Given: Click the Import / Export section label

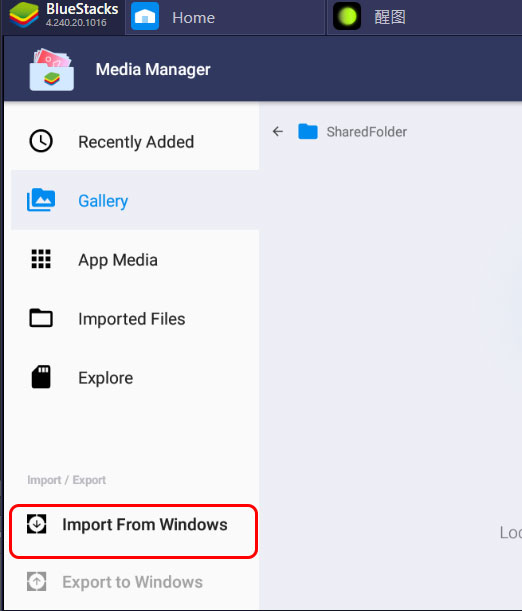Looking at the screenshot, I should 67,480.
